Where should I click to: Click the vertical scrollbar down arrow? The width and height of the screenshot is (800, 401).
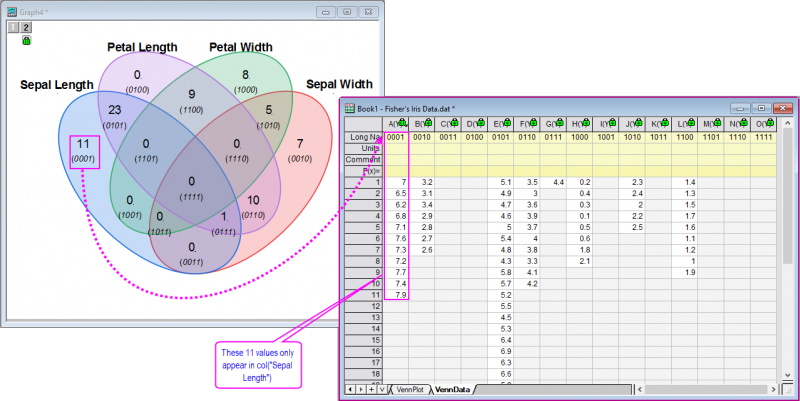[x=787, y=376]
